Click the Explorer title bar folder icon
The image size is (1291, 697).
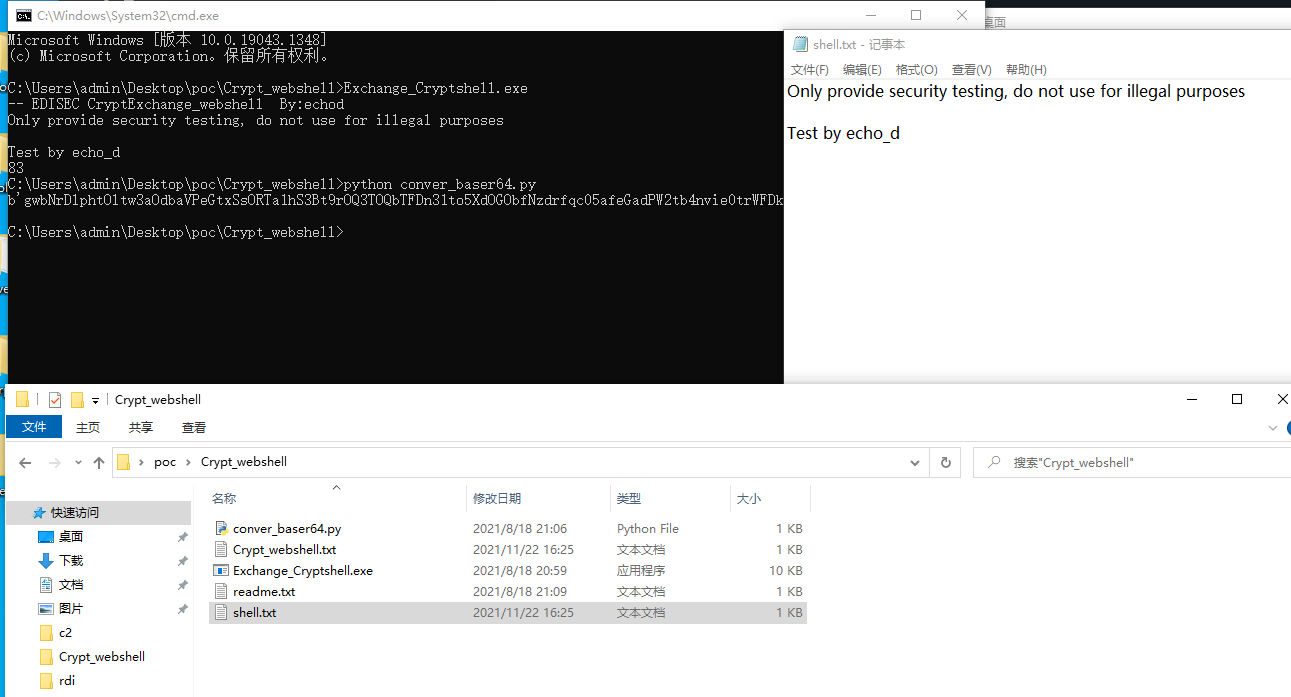pos(23,400)
